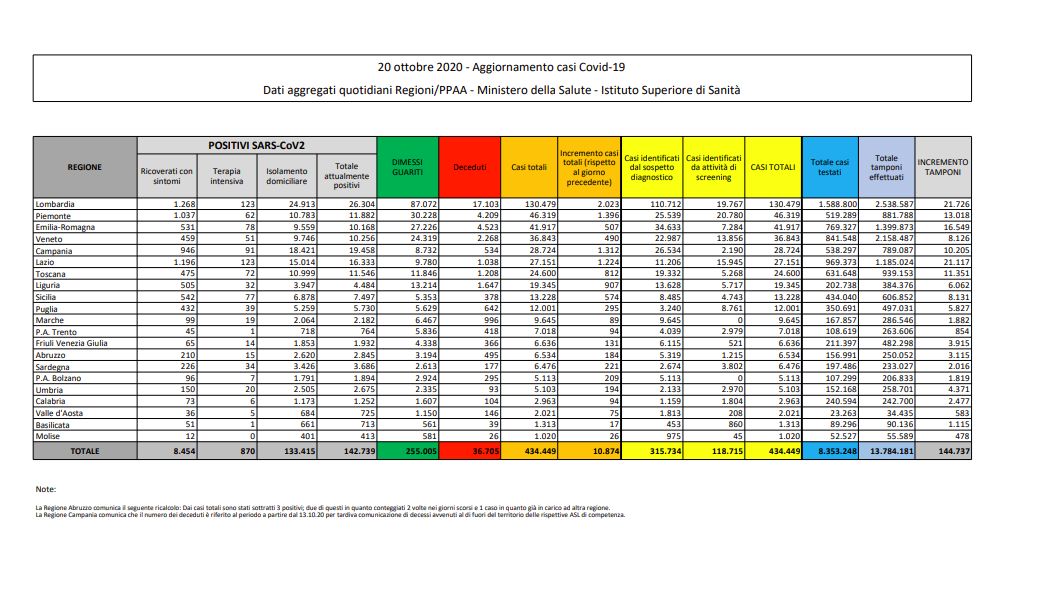Click the INCREMENTO TAMPONI column header
The image size is (1046, 610).
[942, 166]
